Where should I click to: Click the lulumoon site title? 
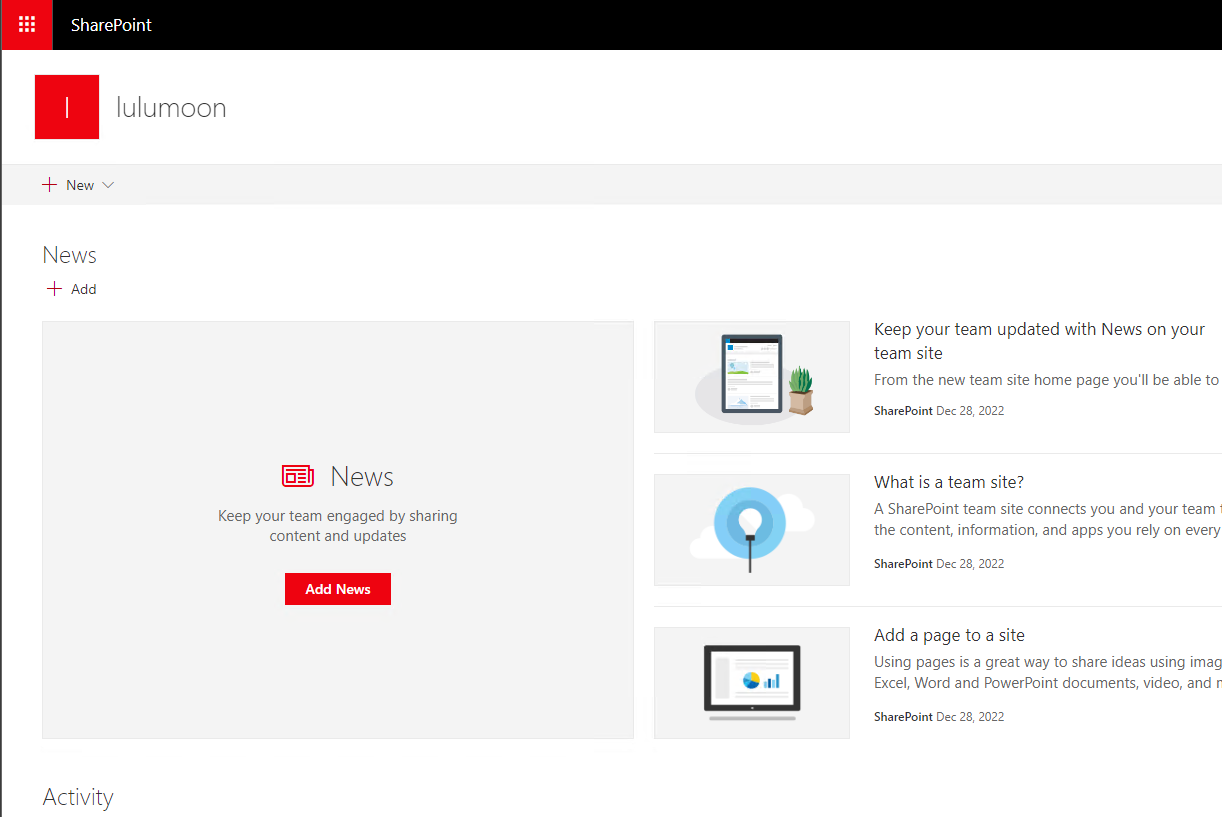coord(170,107)
